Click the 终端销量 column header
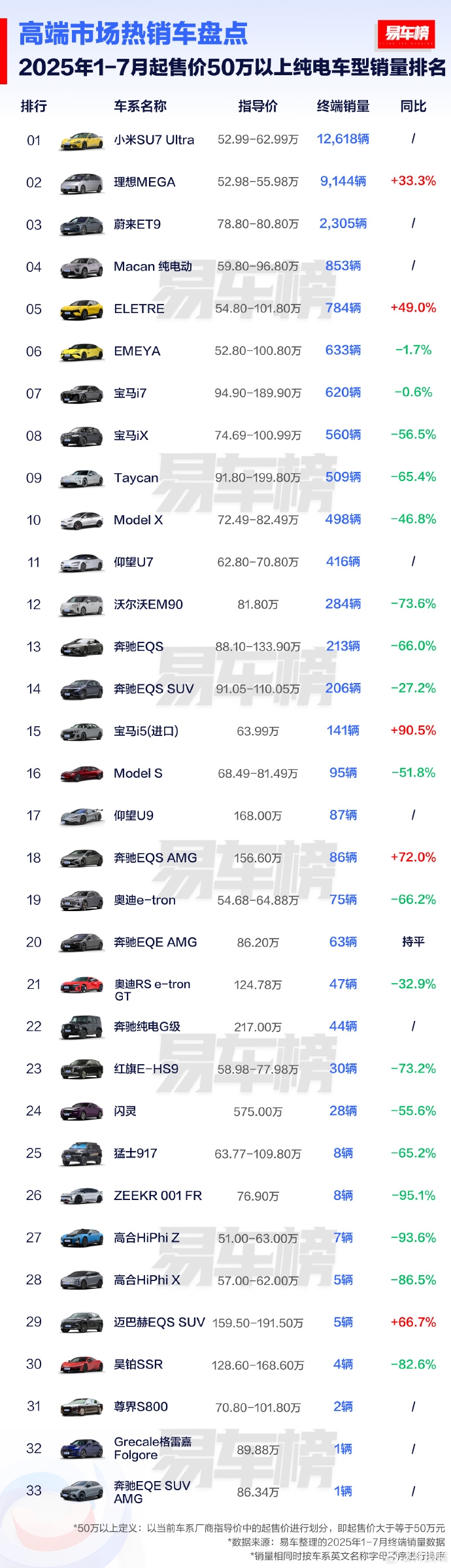The width and height of the screenshot is (451, 1568). pos(343,106)
